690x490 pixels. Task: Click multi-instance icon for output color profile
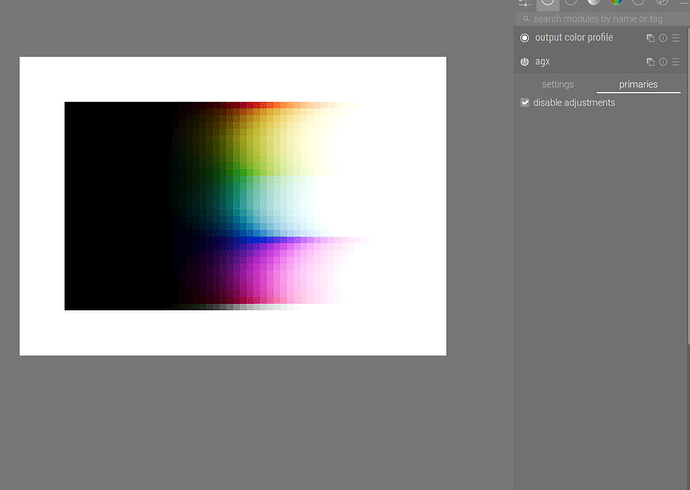(x=650, y=38)
